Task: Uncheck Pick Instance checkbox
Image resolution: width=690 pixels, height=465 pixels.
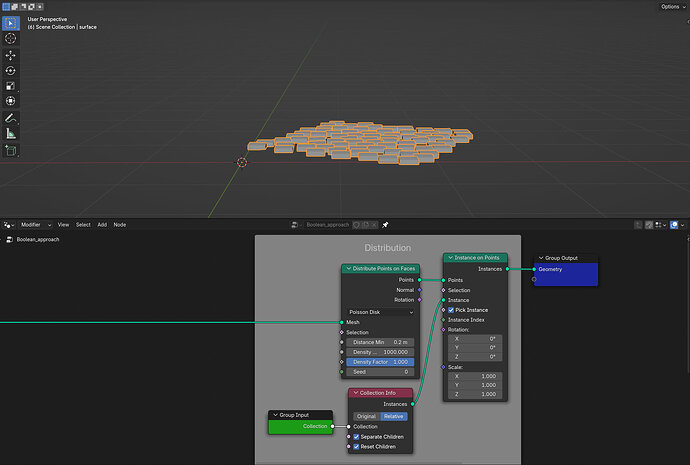Action: pyautogui.click(x=451, y=310)
